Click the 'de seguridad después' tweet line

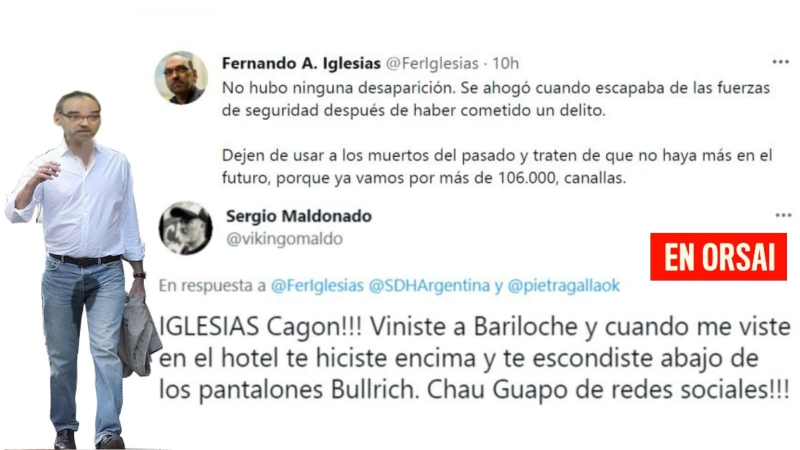point(413,110)
